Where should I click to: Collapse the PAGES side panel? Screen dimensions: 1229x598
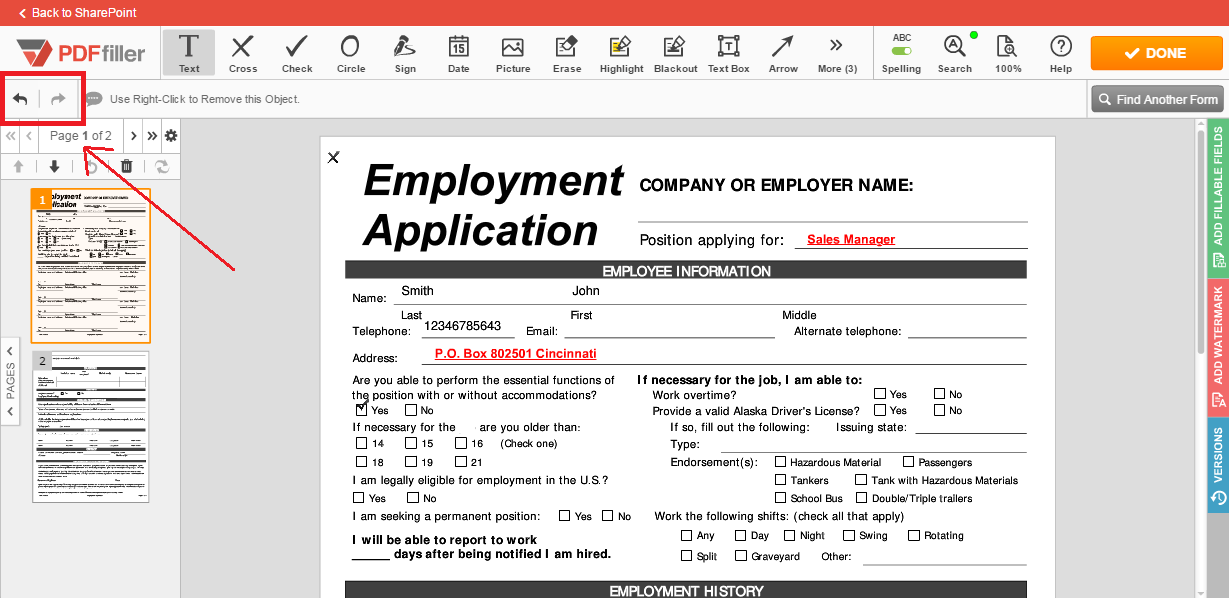[10, 380]
